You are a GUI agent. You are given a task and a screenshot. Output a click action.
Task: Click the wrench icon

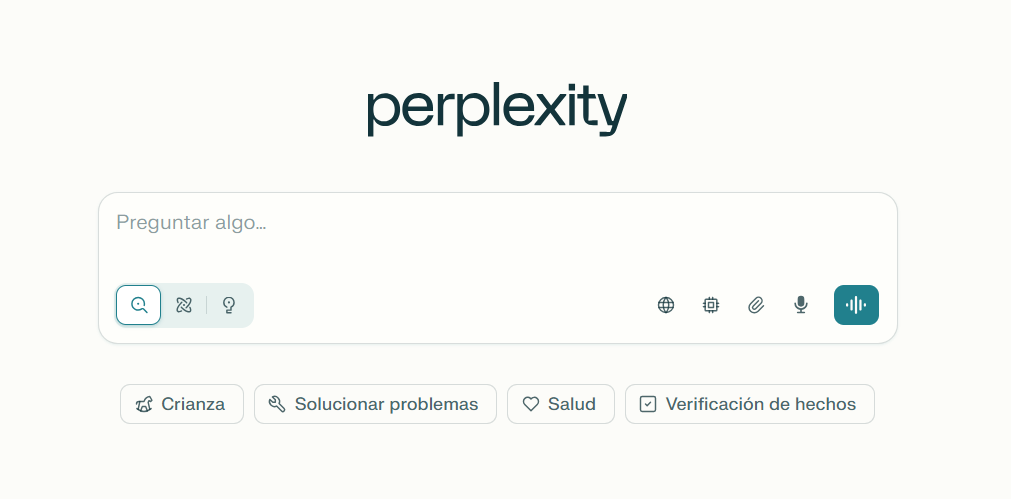coord(277,404)
